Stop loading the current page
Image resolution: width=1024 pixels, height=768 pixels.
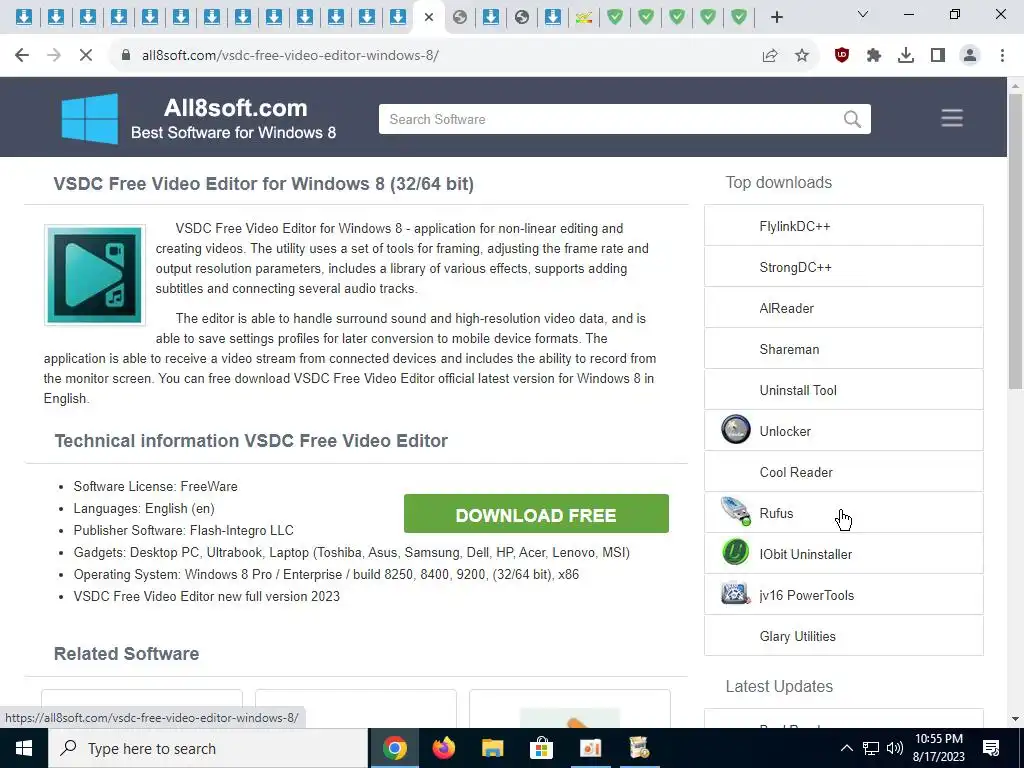tap(86, 56)
